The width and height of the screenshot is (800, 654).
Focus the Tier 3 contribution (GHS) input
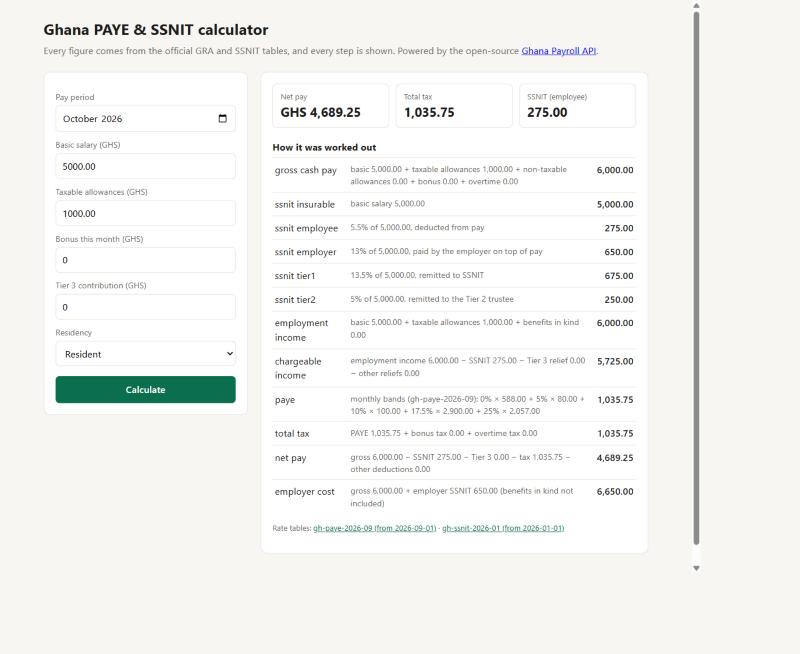145,307
